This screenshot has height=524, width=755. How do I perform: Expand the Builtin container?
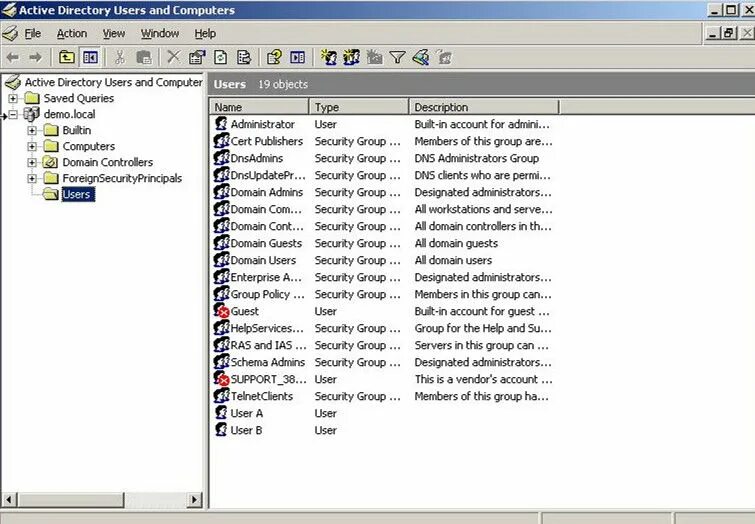pos(32,131)
